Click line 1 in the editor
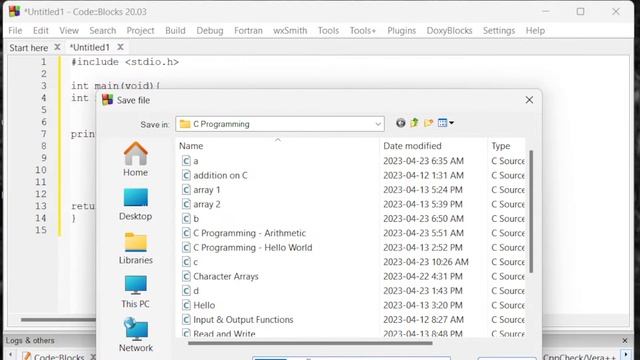The height and width of the screenshot is (360, 640). (125, 62)
